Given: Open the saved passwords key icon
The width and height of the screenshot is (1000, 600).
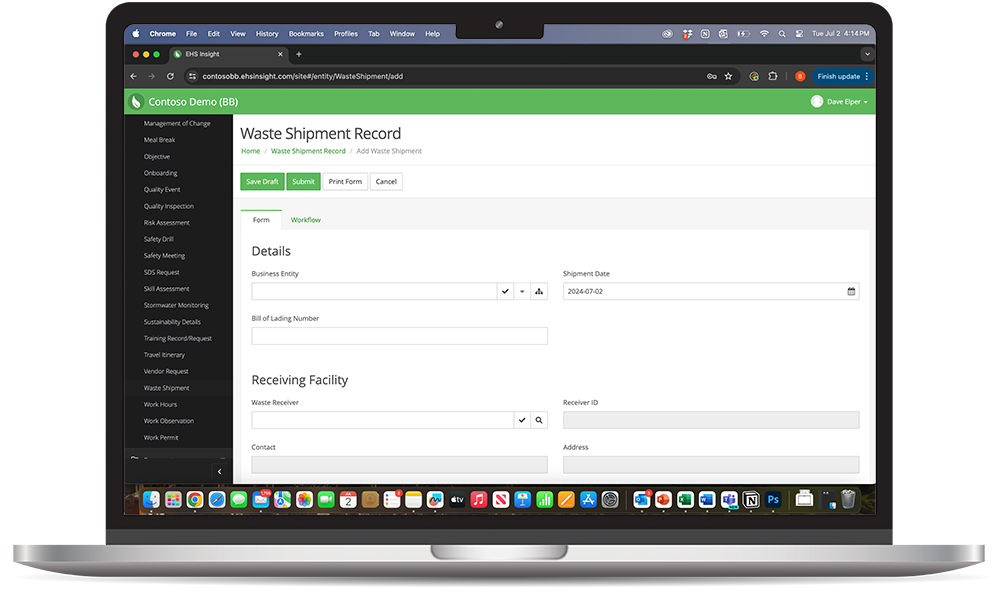Looking at the screenshot, I should [x=712, y=77].
